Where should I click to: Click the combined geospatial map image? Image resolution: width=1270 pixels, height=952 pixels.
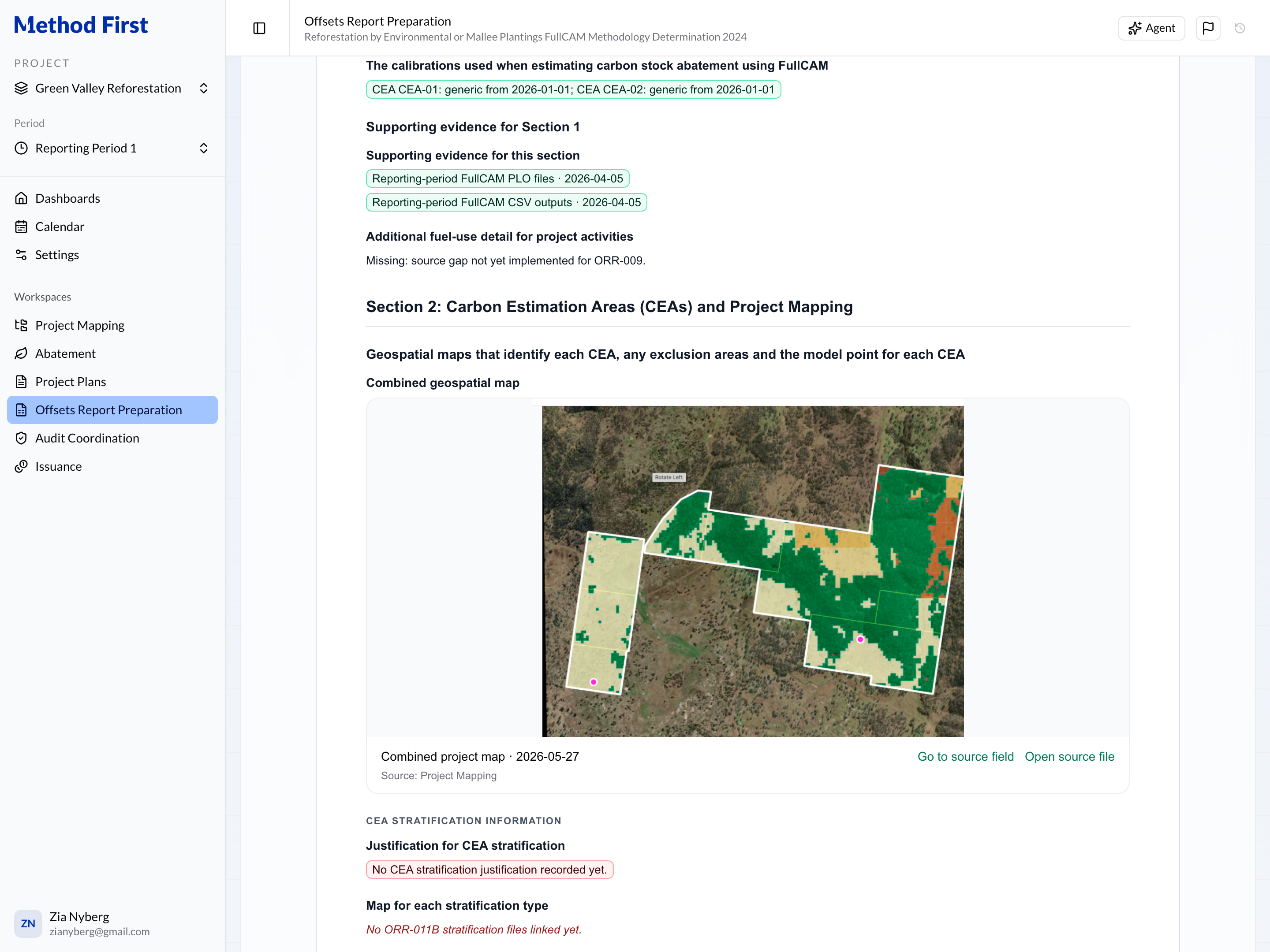pos(753,571)
